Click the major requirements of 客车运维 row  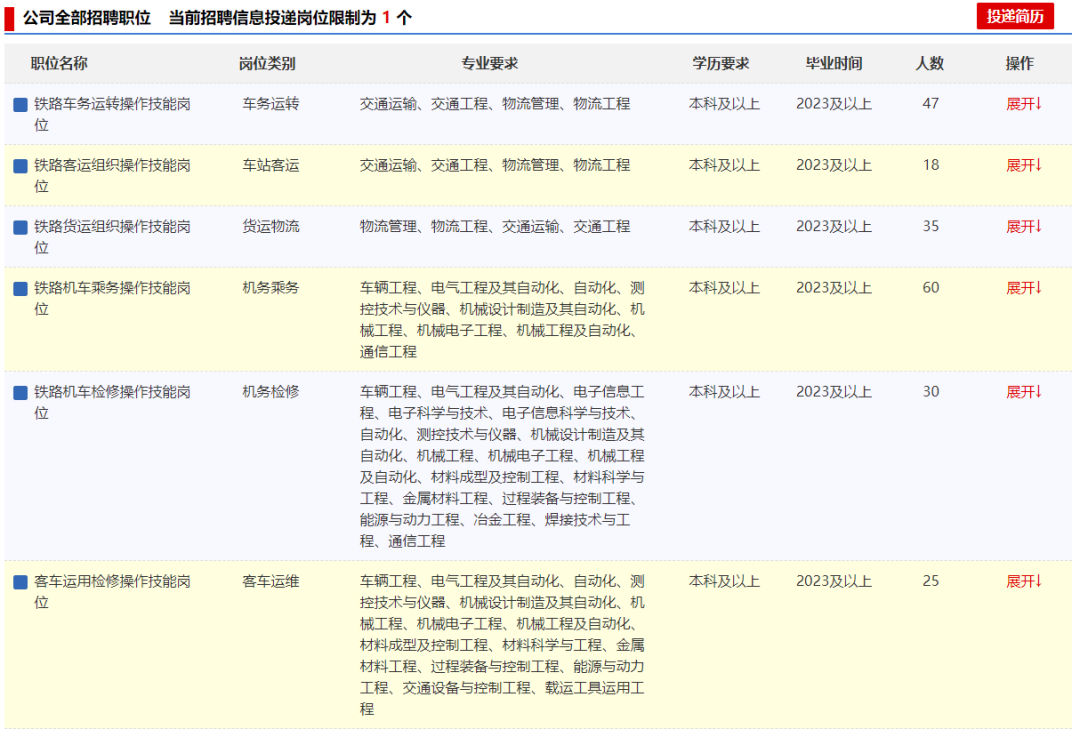click(x=502, y=645)
